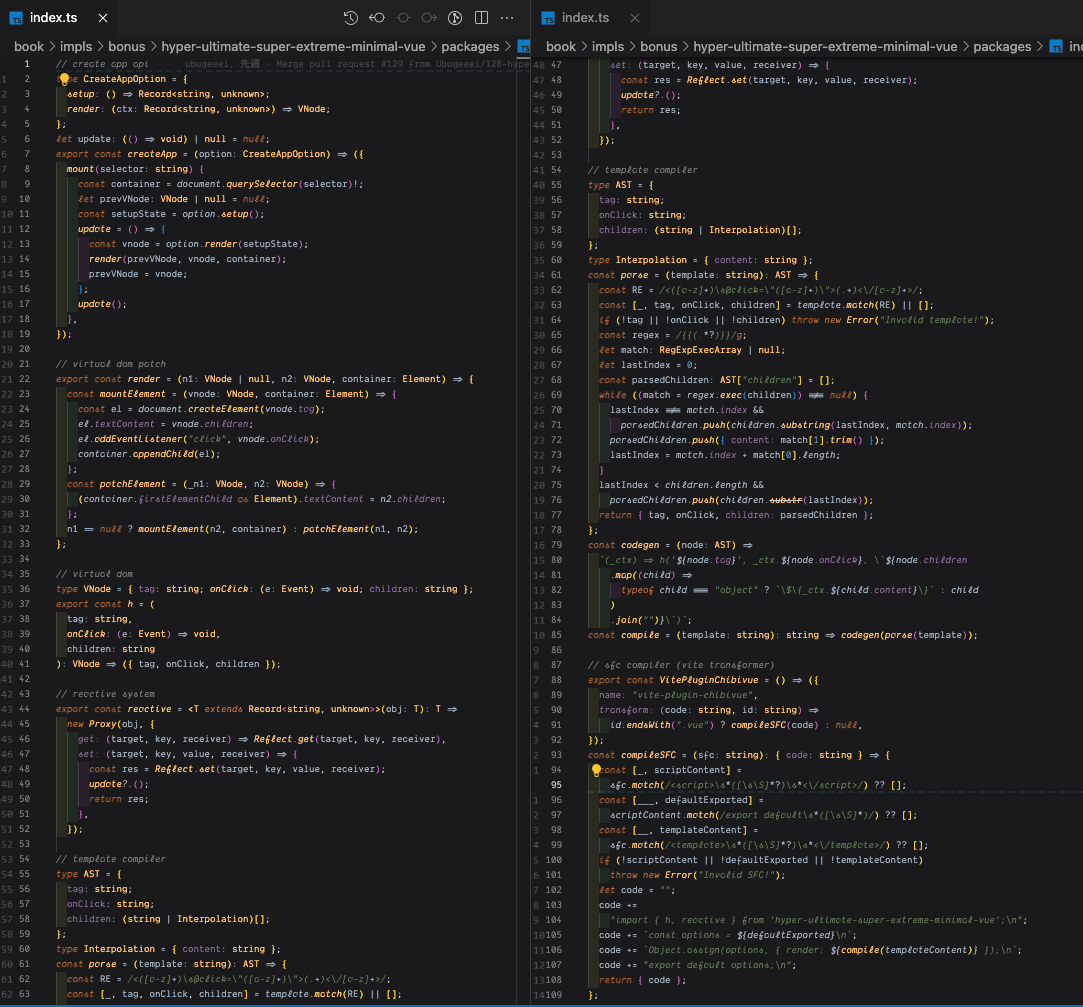1083x1007 pixels.
Task: Switch to the right index.ts tab
Action: [x=586, y=17]
